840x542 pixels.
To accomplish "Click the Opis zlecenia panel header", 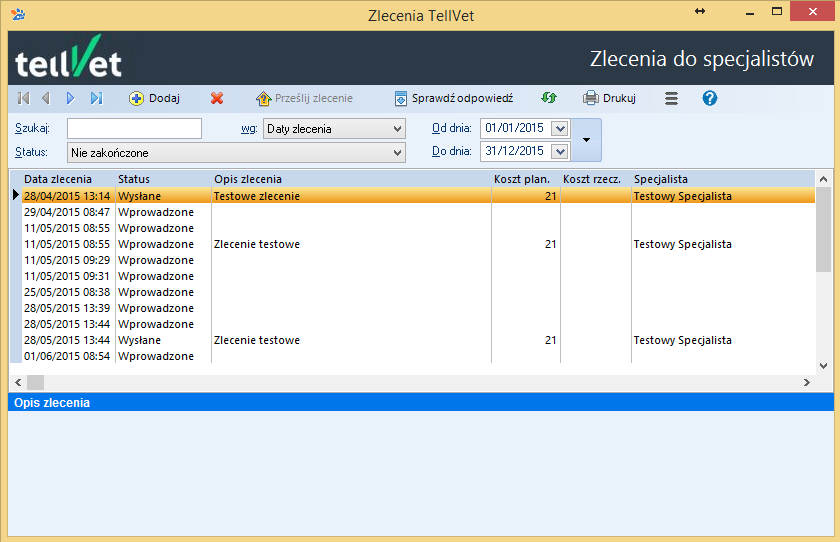I will click(421, 402).
